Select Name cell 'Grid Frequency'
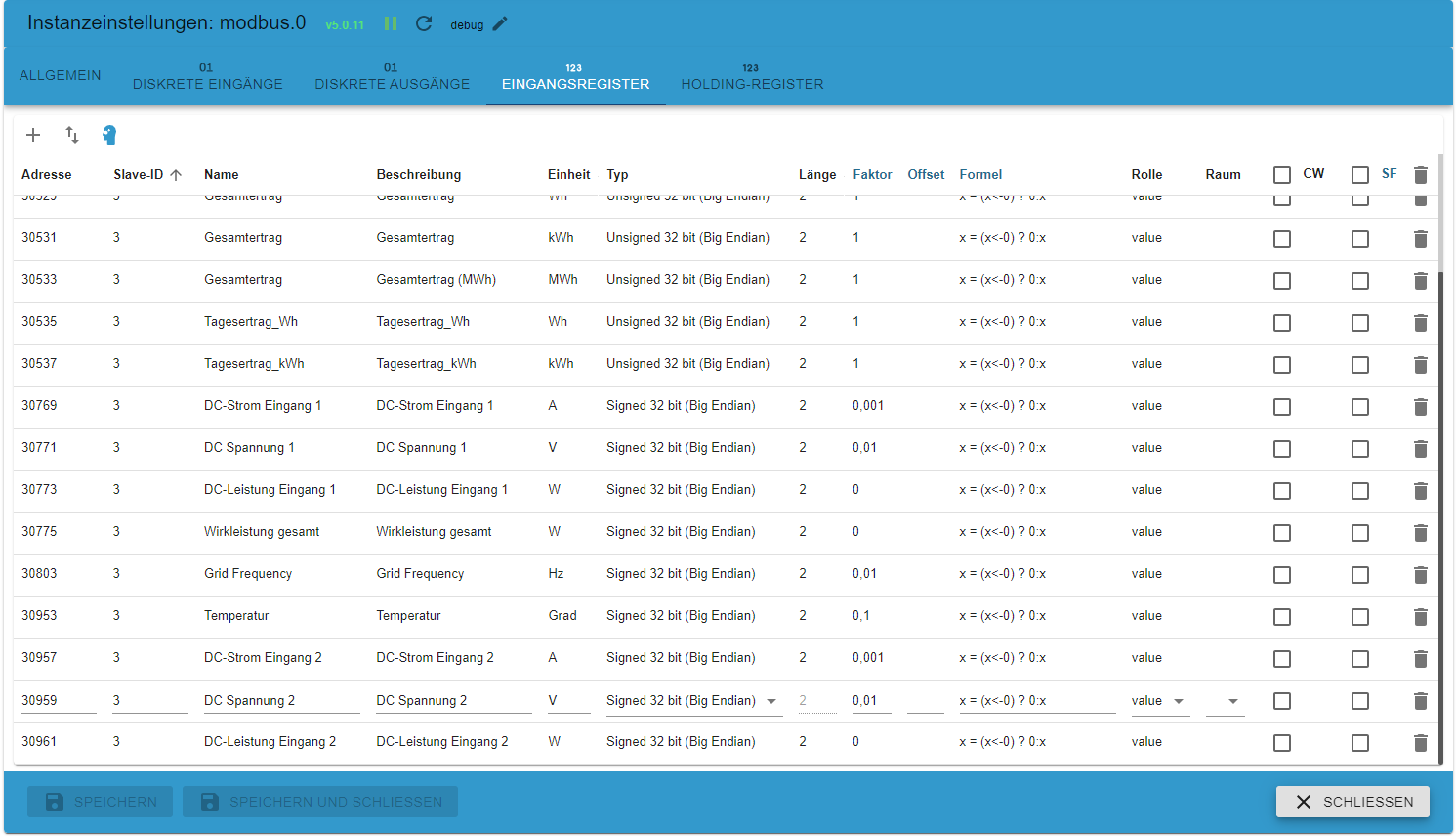Viewport: 1456px width, 836px height. 248,574
